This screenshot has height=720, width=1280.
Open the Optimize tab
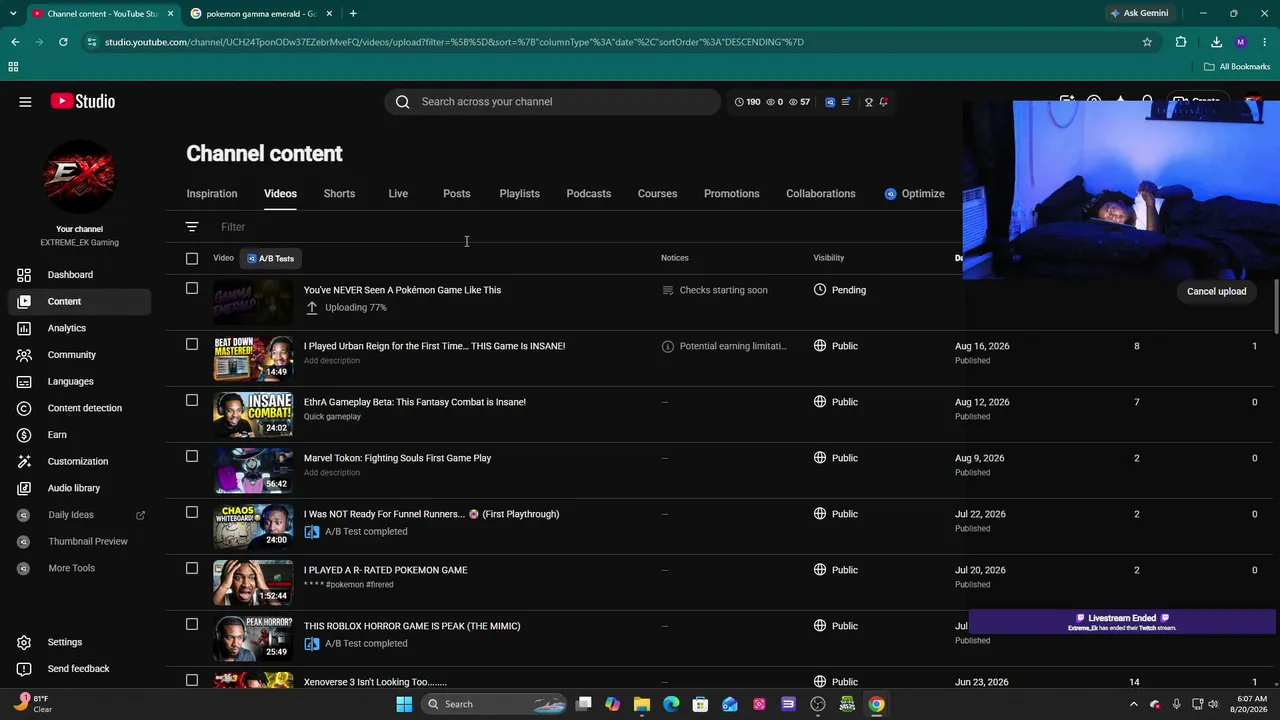(x=914, y=194)
